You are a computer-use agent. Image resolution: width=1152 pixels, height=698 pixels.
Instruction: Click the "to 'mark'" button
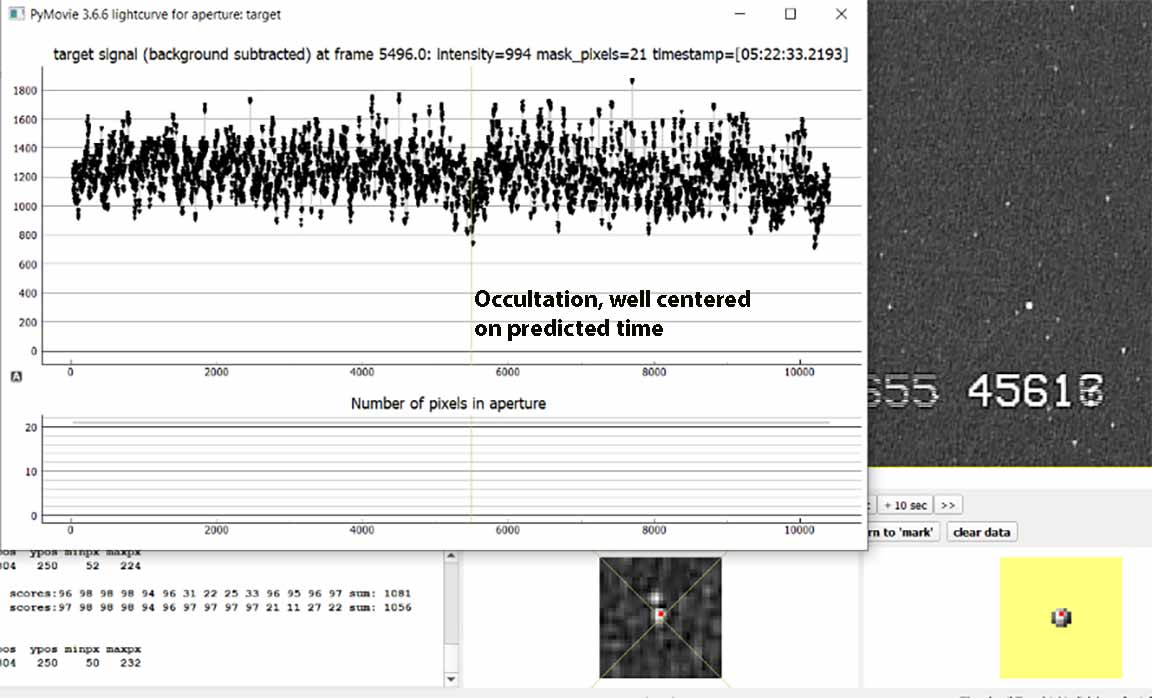pos(903,532)
